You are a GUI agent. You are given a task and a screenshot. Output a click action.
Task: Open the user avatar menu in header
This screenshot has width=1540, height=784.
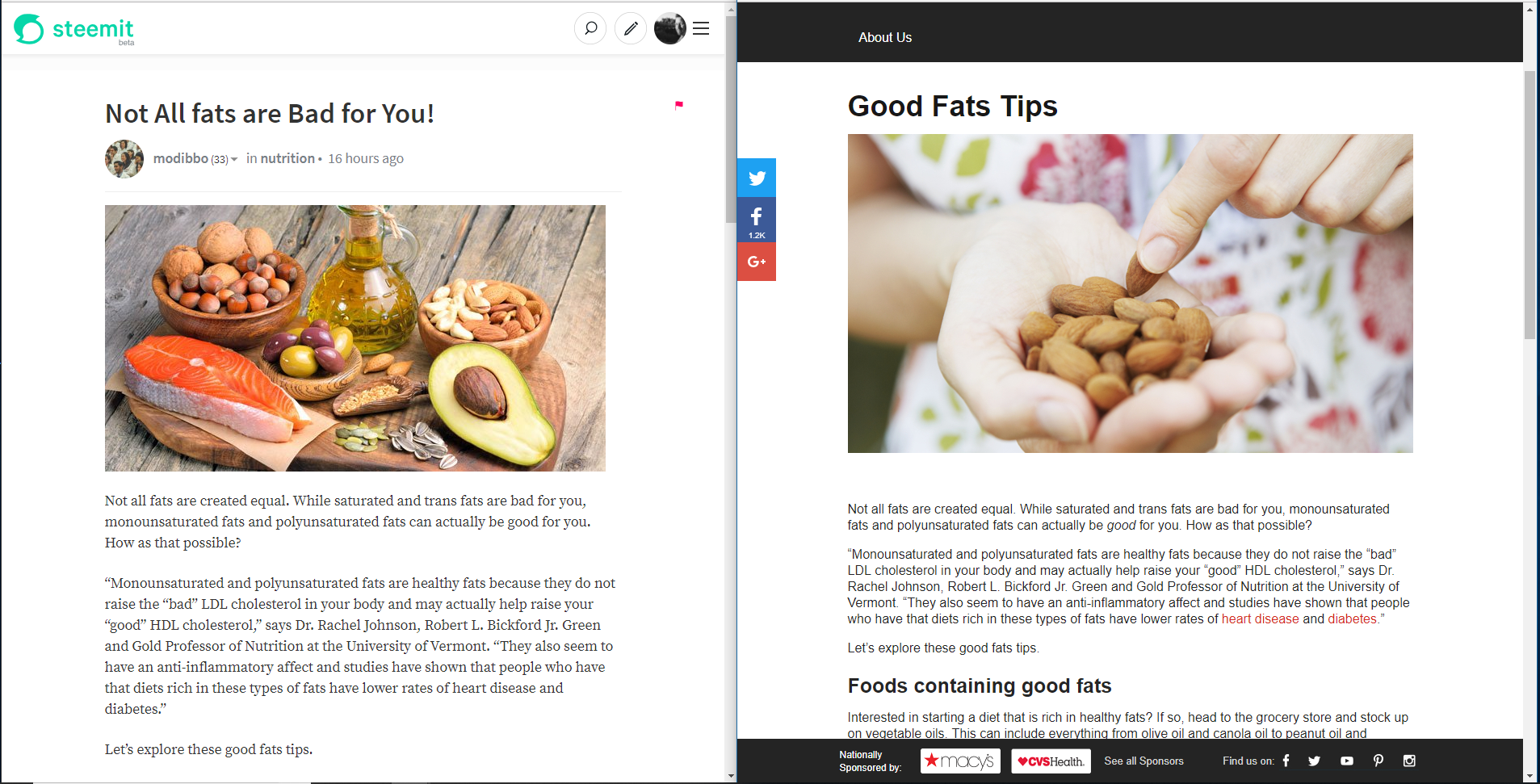coord(670,29)
